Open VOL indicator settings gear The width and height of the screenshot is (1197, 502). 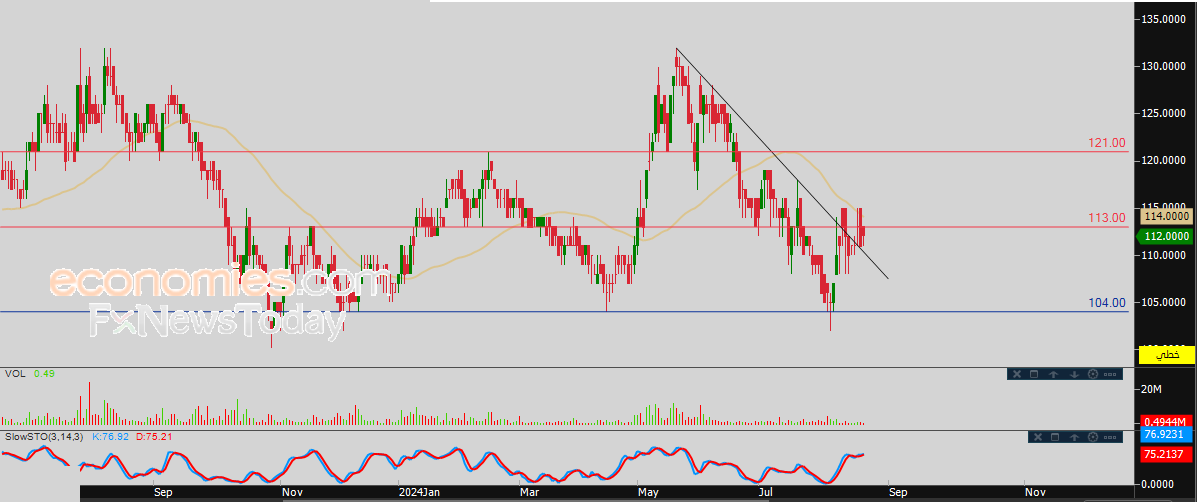[1093, 374]
